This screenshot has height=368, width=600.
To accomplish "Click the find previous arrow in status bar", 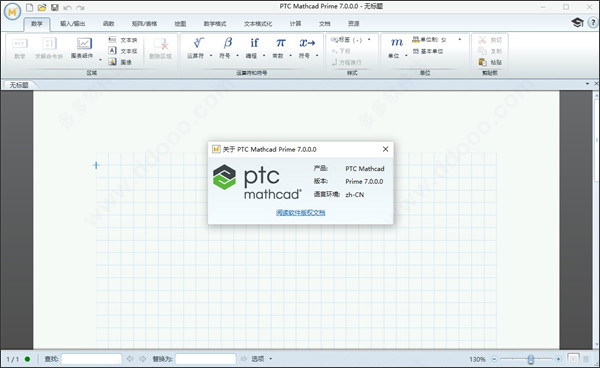I will [x=130, y=359].
